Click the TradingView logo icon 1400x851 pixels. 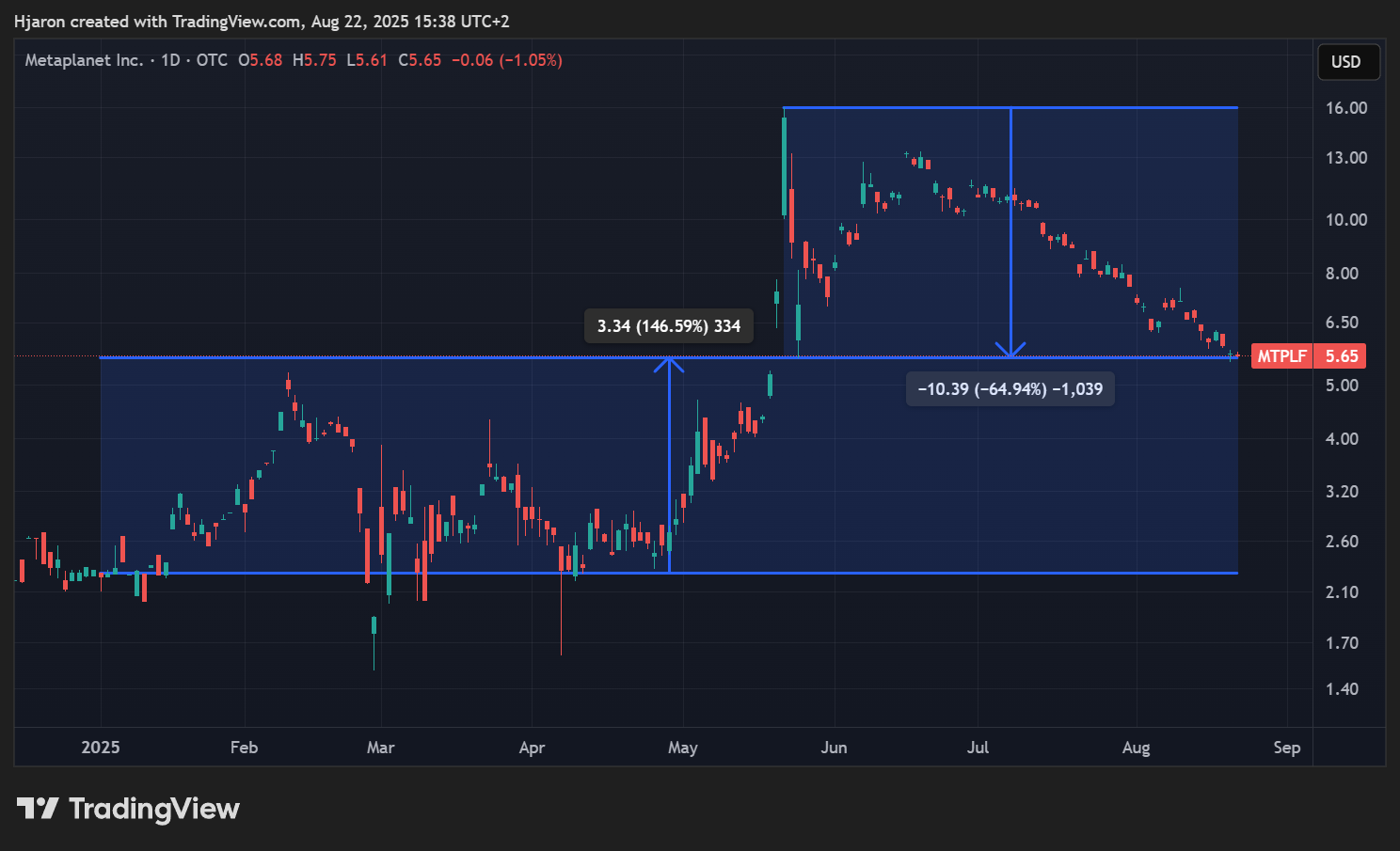click(38, 809)
